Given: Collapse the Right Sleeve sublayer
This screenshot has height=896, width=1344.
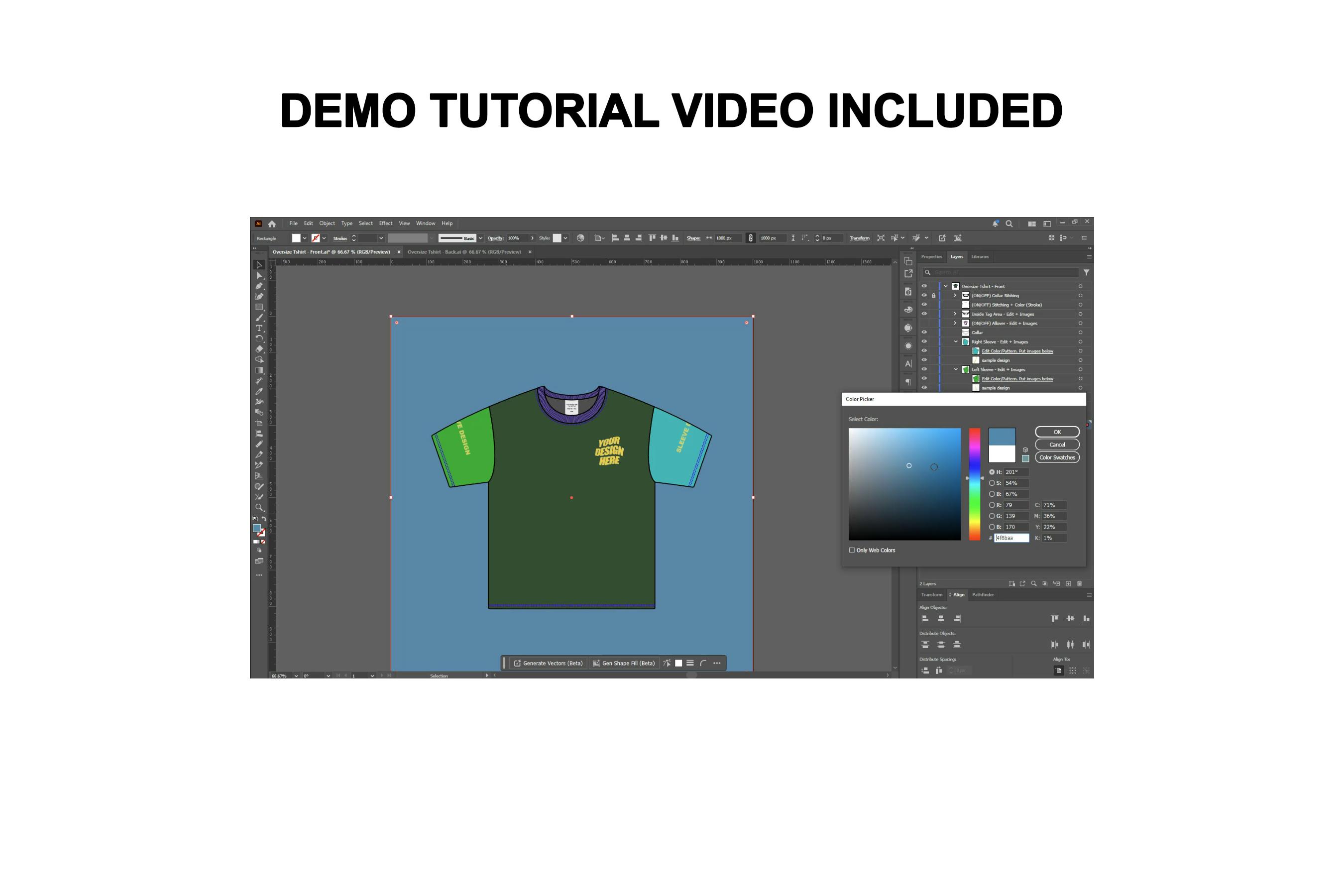Looking at the screenshot, I should point(955,341).
